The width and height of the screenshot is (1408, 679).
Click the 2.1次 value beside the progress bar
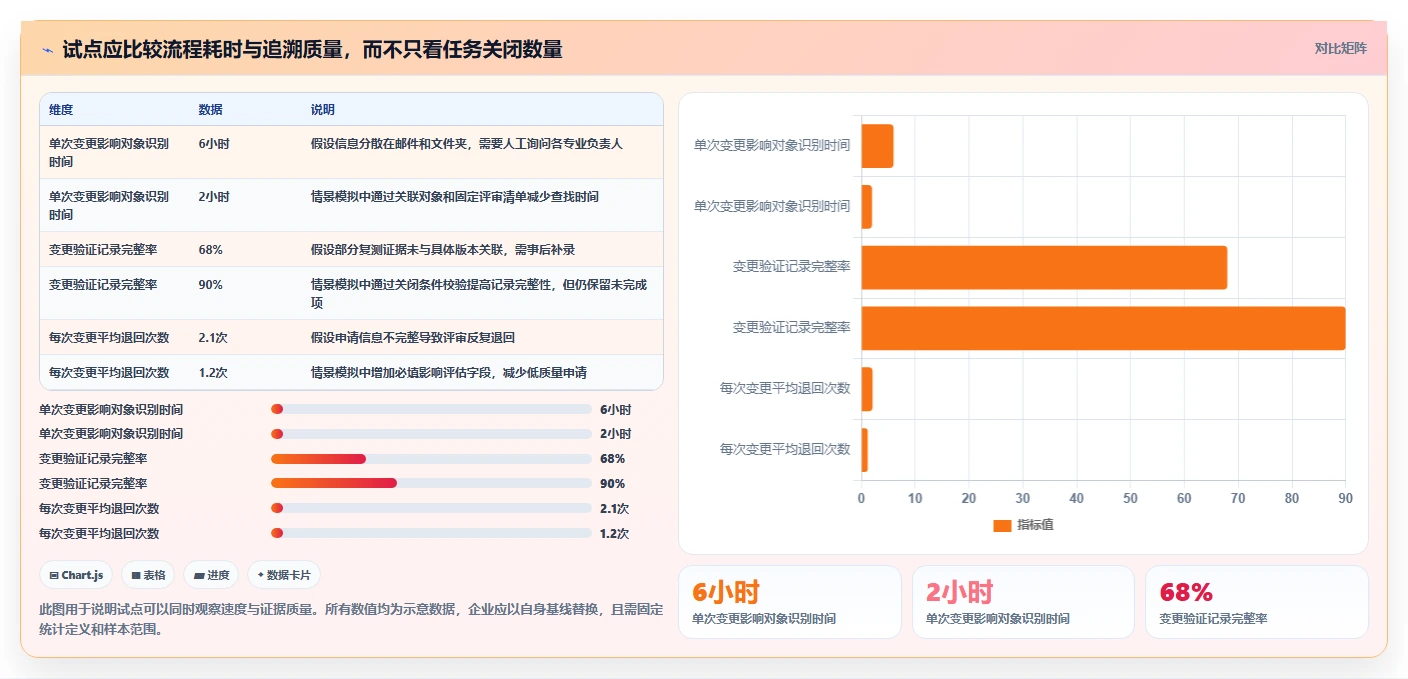point(615,509)
